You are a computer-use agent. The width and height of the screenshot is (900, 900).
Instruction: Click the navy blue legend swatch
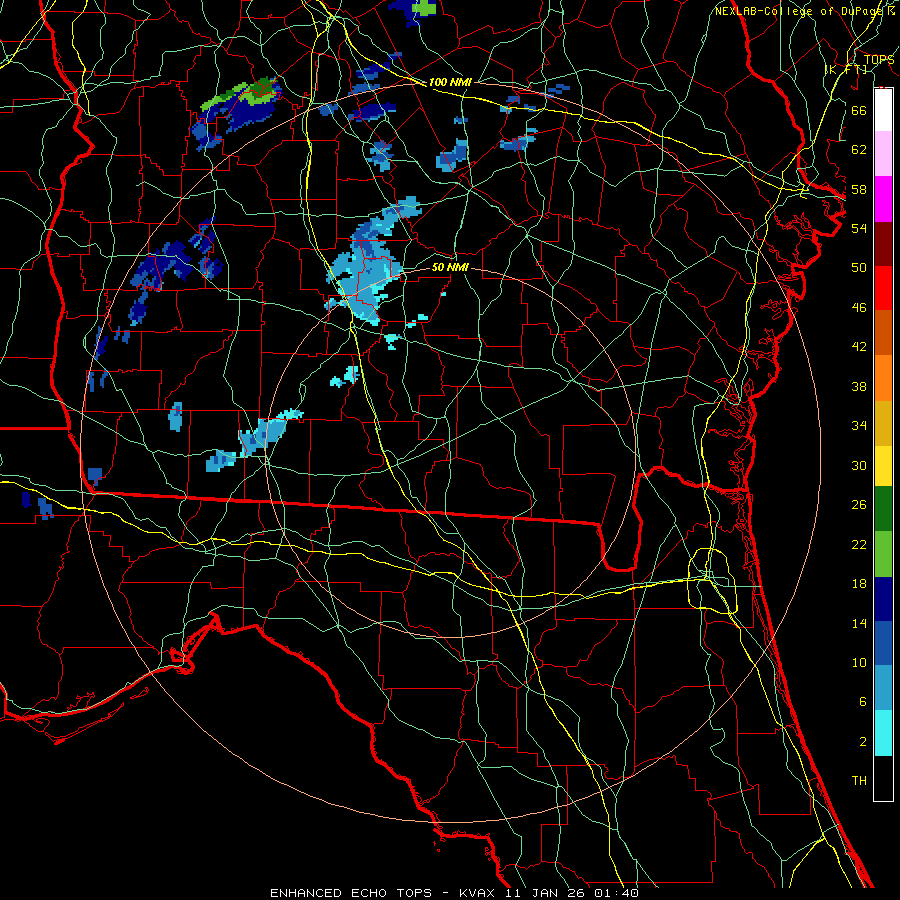[883, 599]
